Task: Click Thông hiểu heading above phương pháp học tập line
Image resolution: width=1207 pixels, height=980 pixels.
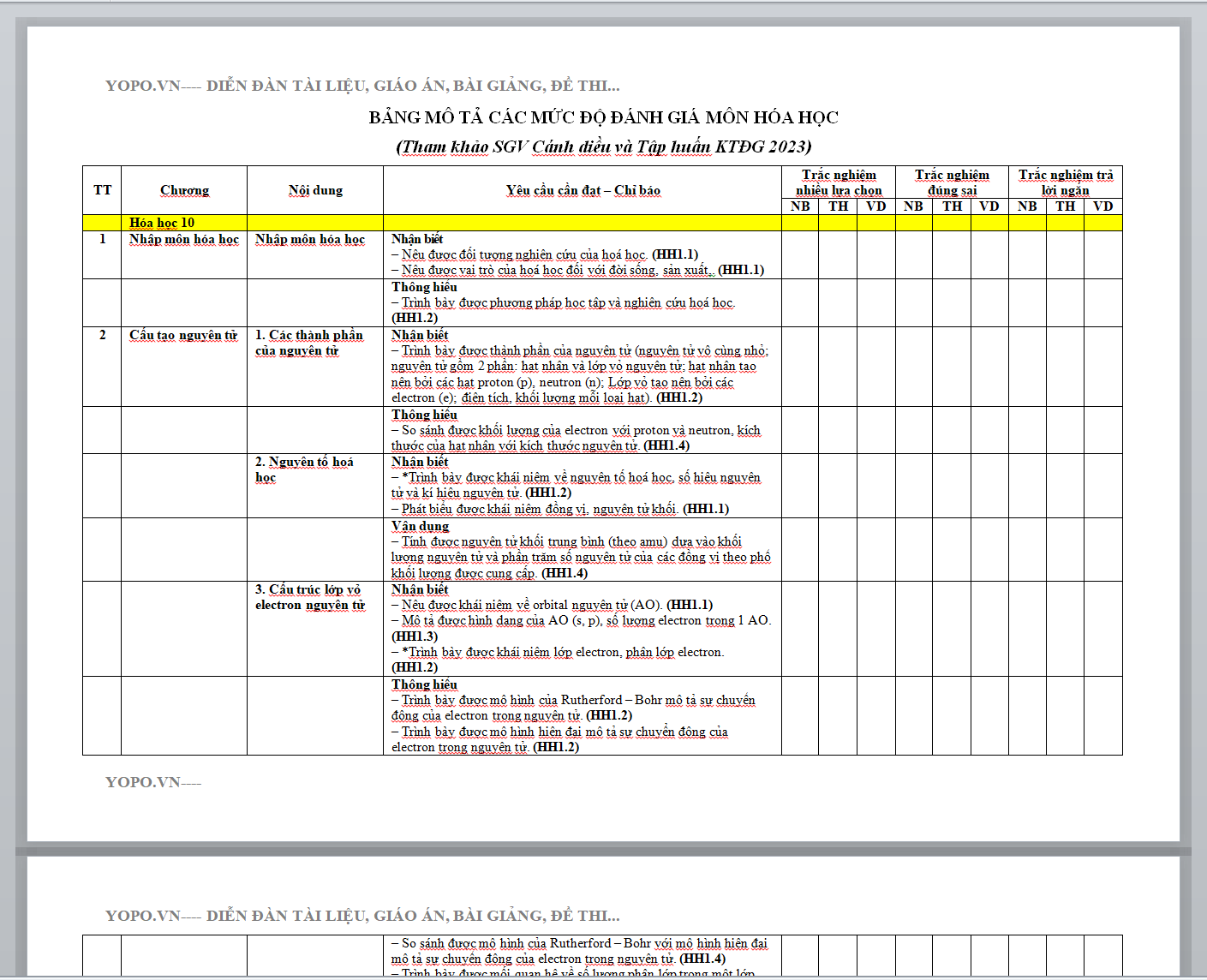Action: pos(424,287)
